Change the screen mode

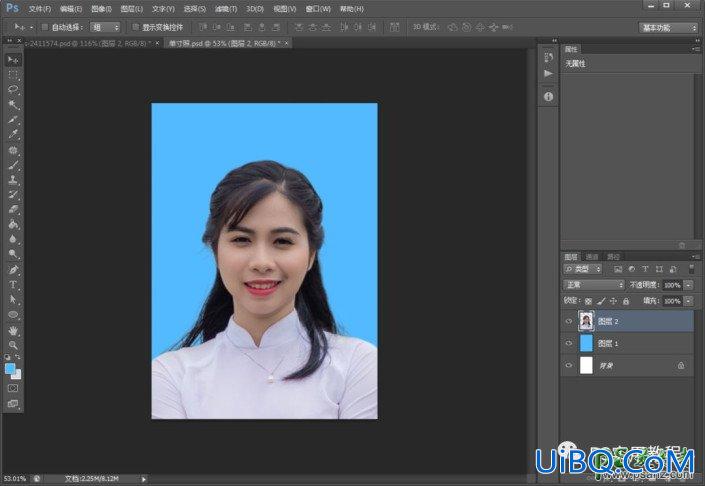coord(13,403)
